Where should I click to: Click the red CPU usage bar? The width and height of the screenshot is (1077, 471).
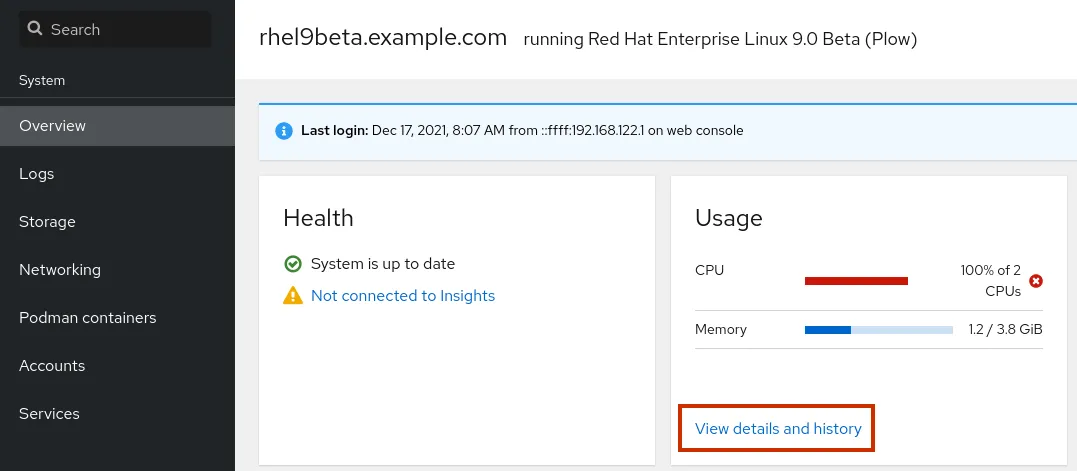coord(857,281)
